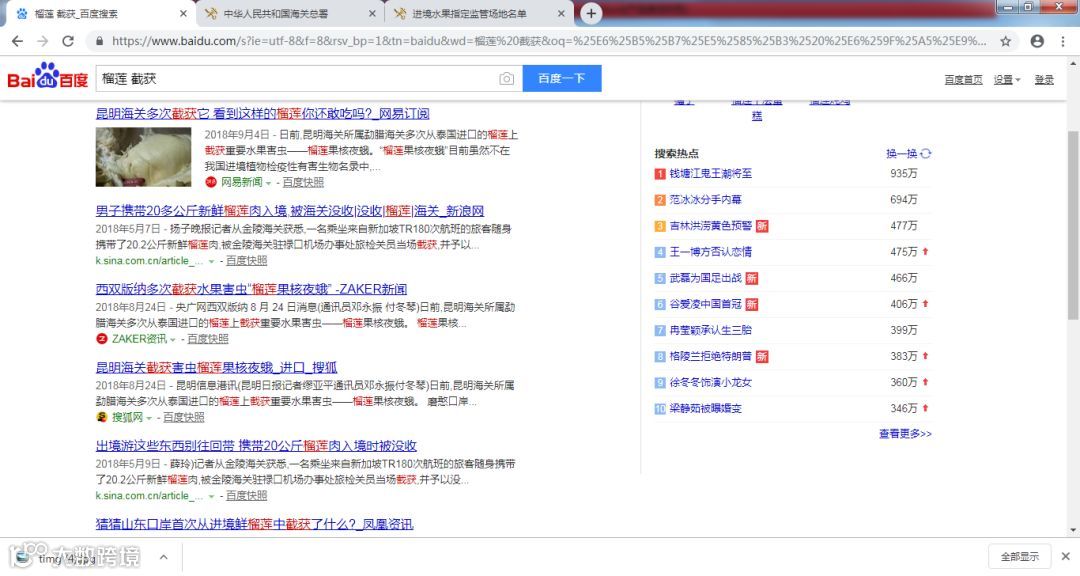The image size is (1080, 576).
Task: Open result 昆明海关多次截获它 网易订阅
Action: click(262, 114)
